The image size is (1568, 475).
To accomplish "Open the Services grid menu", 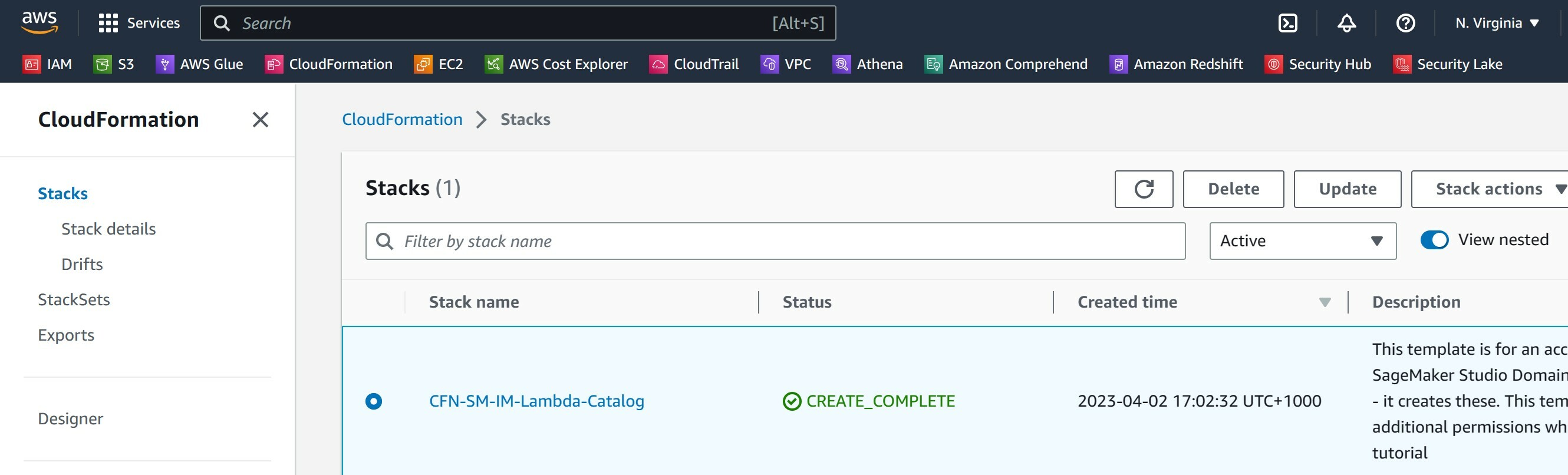I will coord(139,23).
